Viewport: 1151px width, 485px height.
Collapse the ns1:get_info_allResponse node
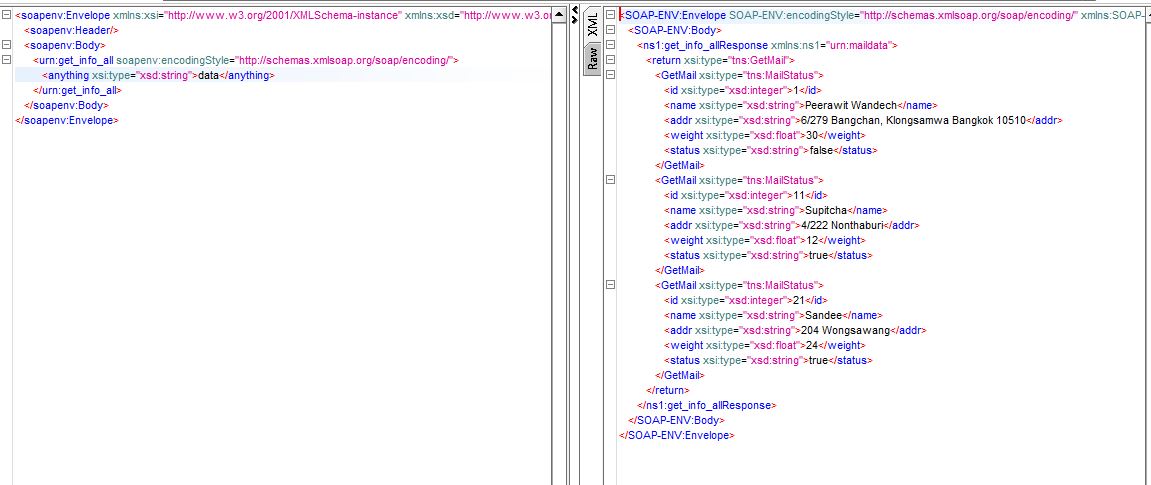click(610, 45)
